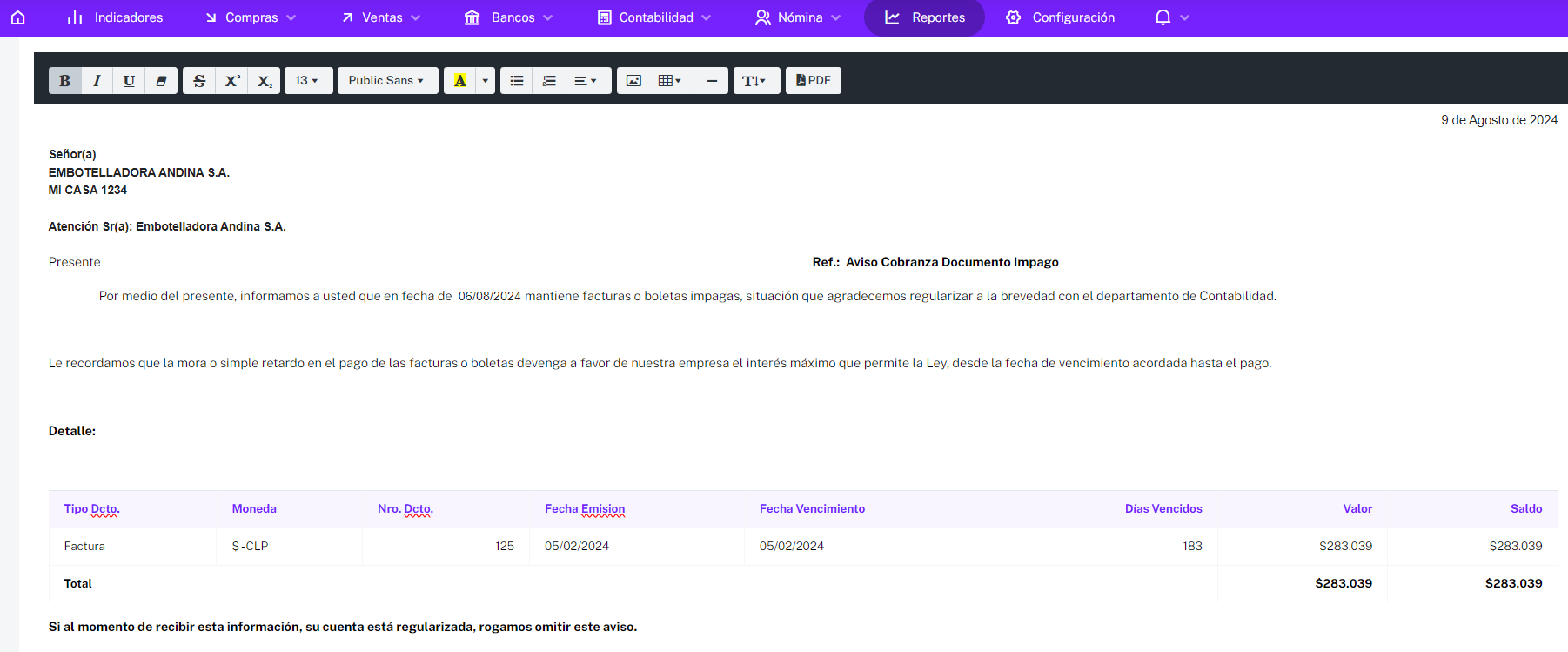Click the Ref.: Aviso Cobranza Documento Impago heading
The image size is (1568, 652).
point(935,262)
